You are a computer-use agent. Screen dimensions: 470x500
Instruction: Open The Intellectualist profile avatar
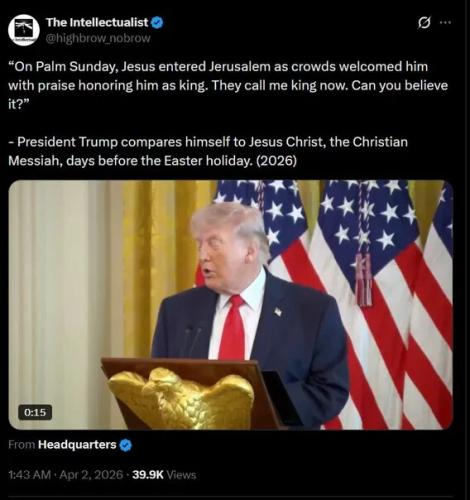24,30
